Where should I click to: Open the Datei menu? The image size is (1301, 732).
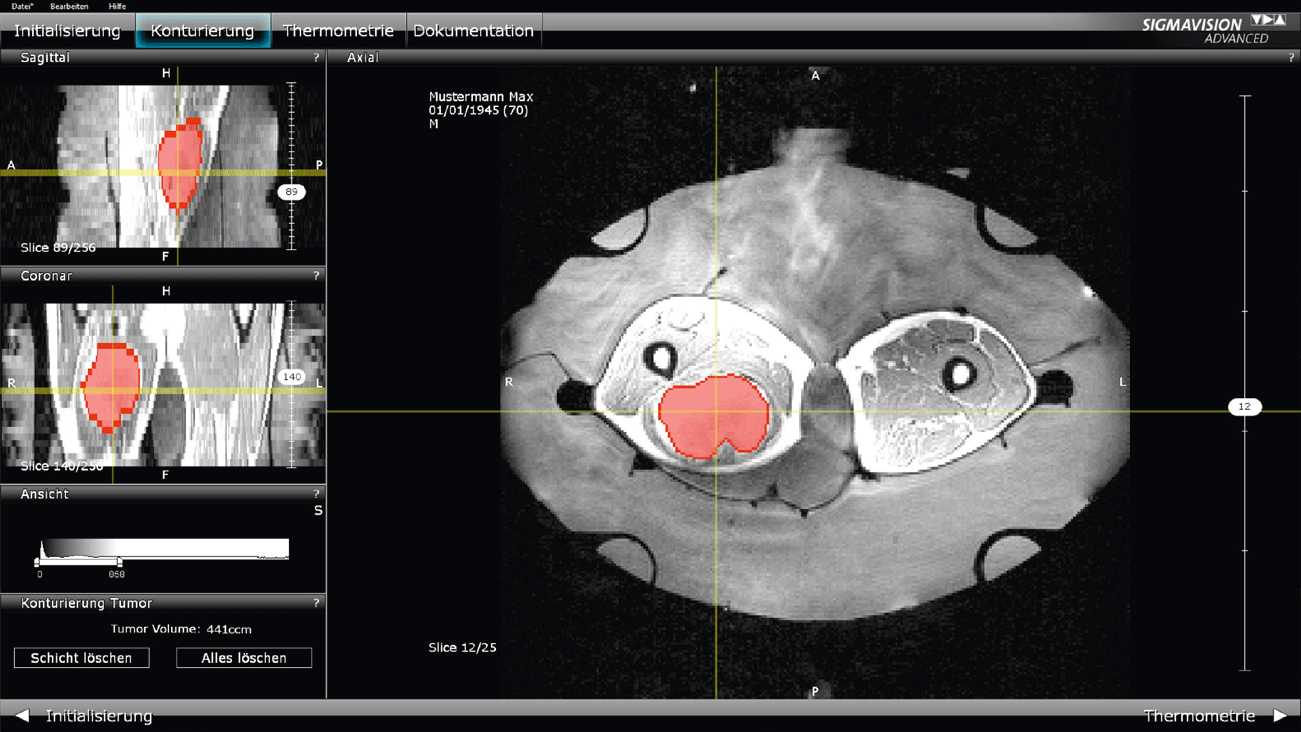coord(22,6)
